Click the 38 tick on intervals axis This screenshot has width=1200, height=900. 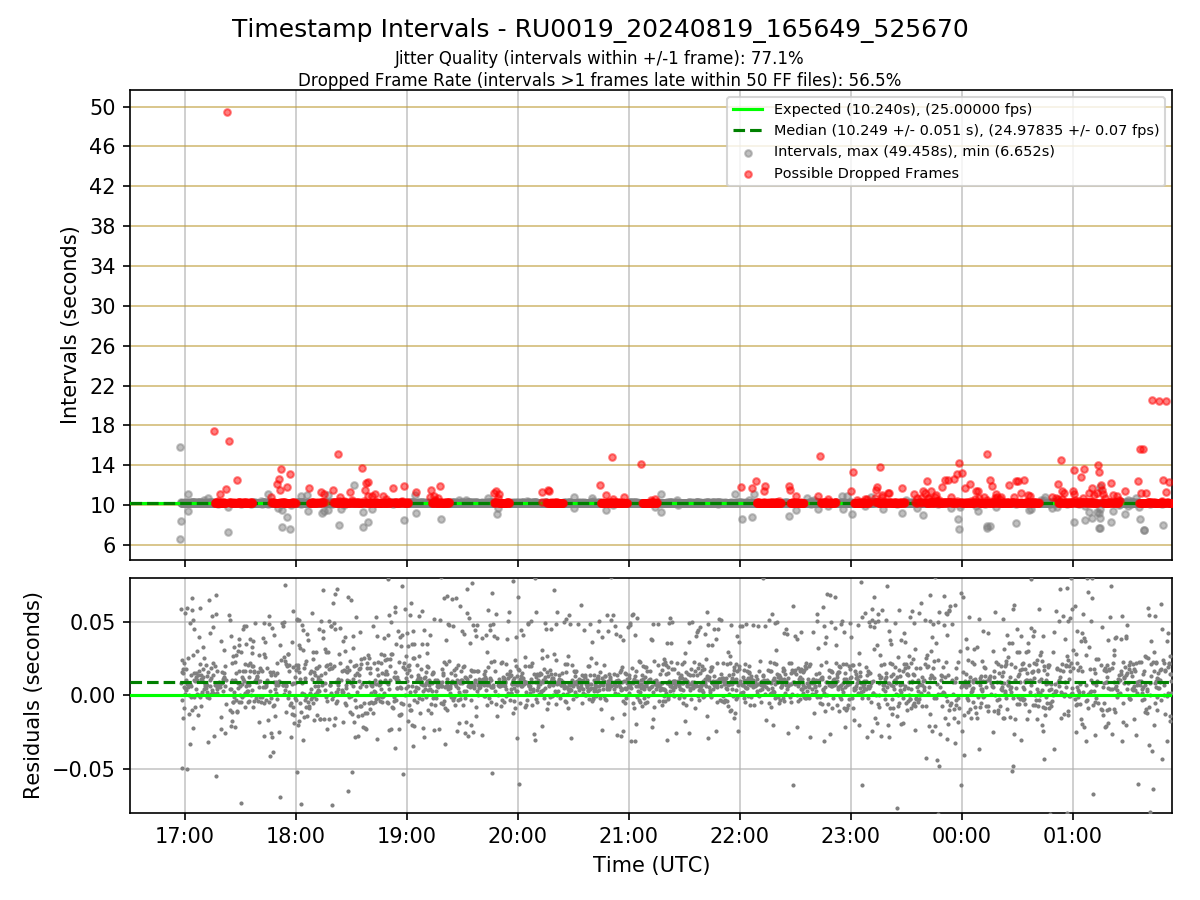tap(104, 226)
